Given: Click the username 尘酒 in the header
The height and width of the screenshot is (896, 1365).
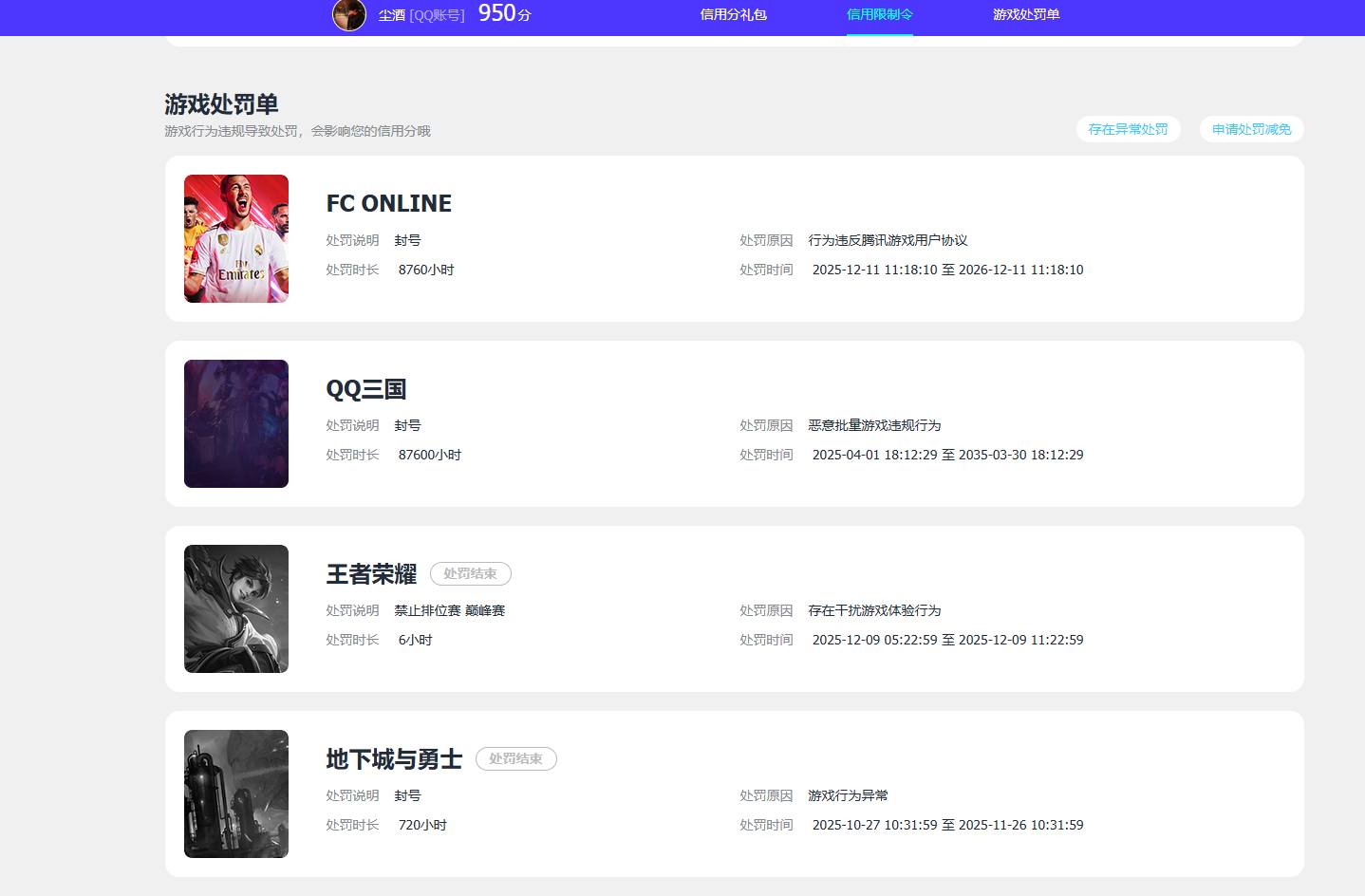Looking at the screenshot, I should (392, 15).
